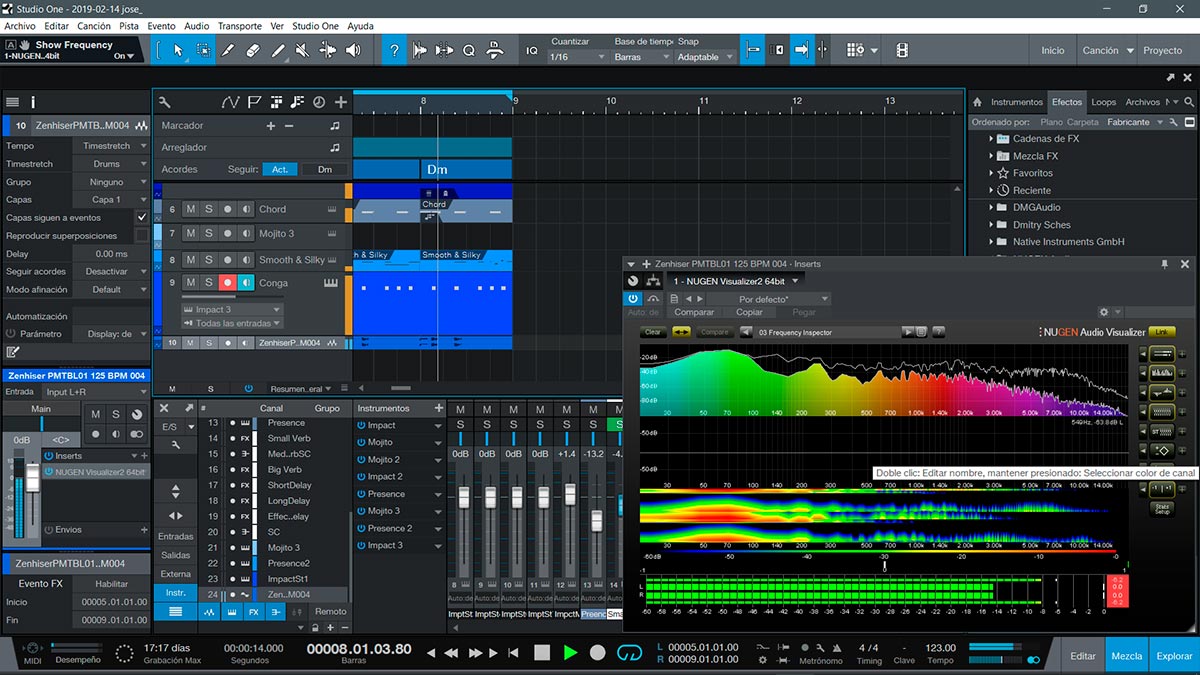Image resolution: width=1200 pixels, height=675 pixels.
Task: Click the stop button in transport
Action: point(542,652)
